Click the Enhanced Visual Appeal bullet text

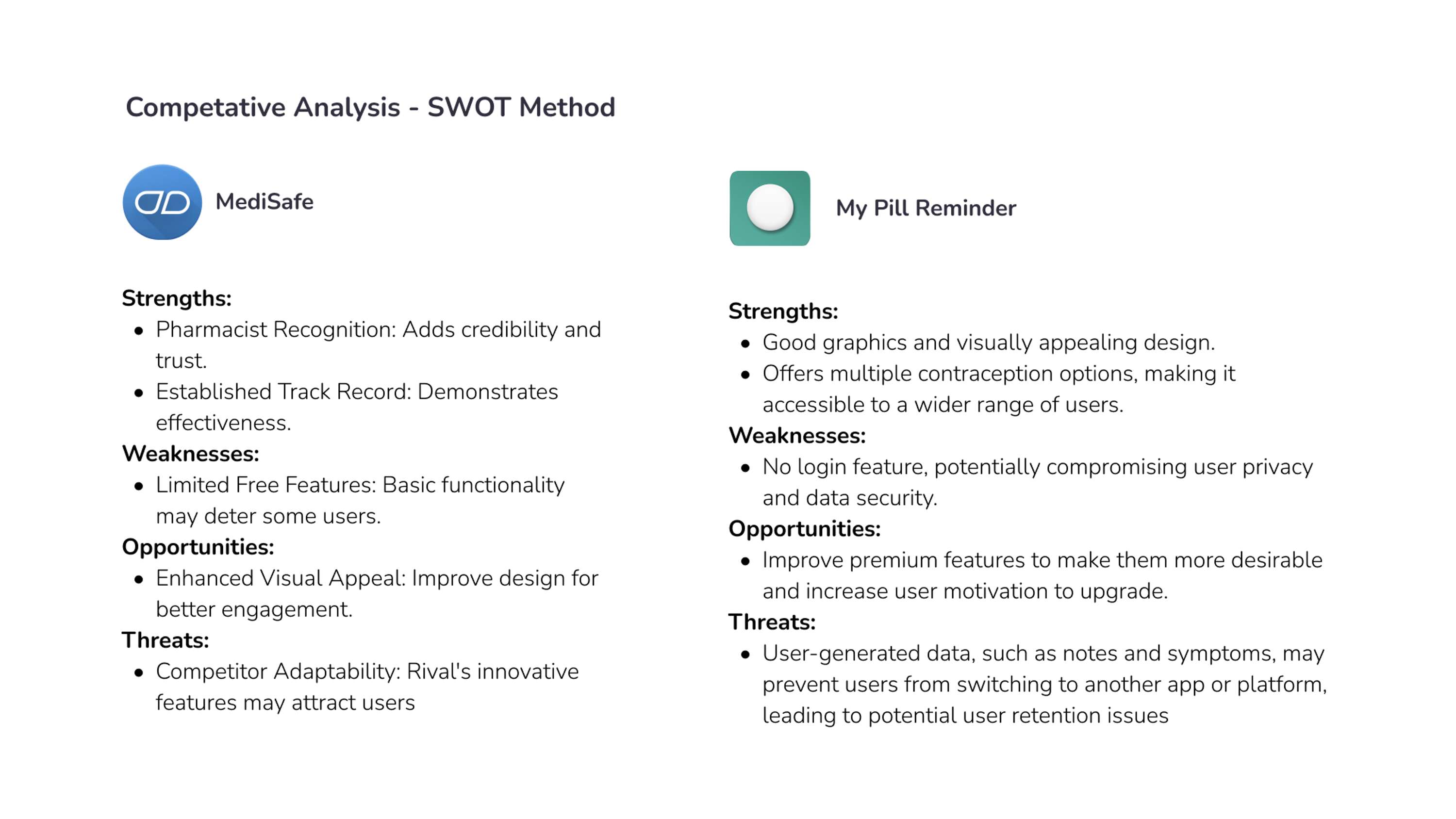coord(377,593)
